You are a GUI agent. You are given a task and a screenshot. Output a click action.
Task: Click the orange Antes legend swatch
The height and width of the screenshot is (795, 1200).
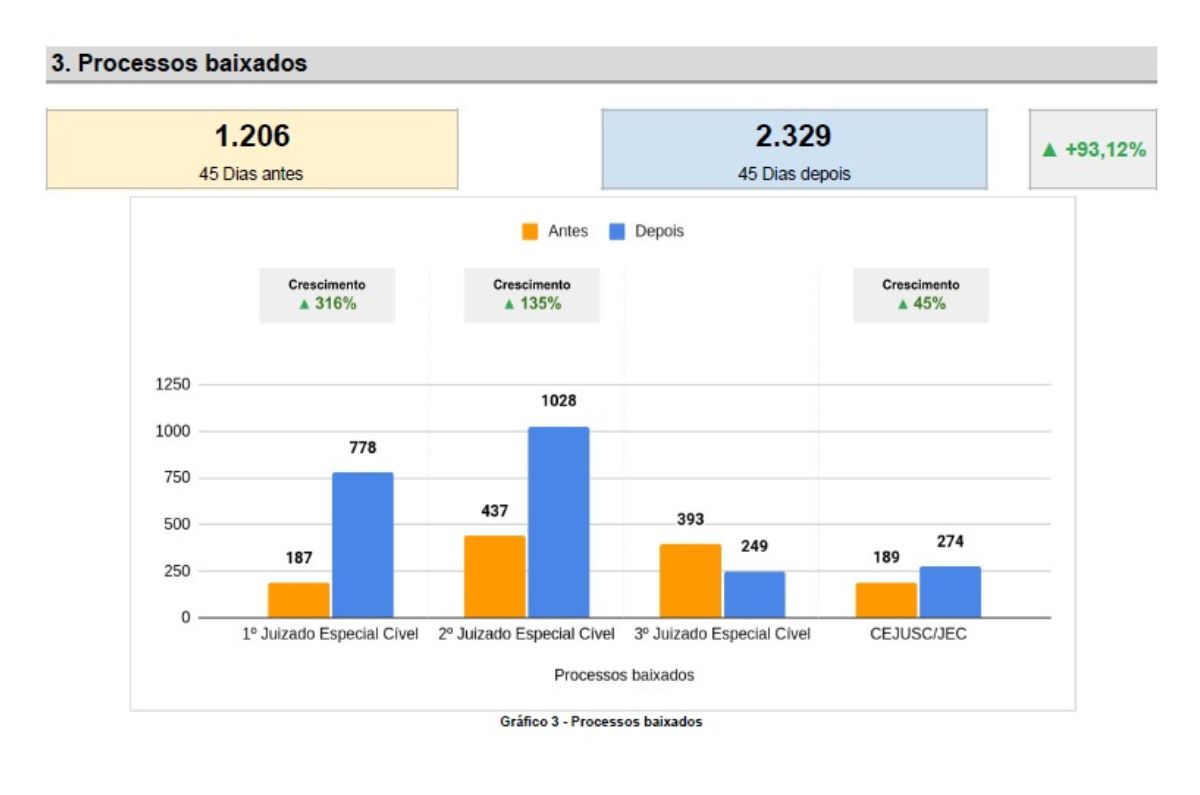click(530, 232)
